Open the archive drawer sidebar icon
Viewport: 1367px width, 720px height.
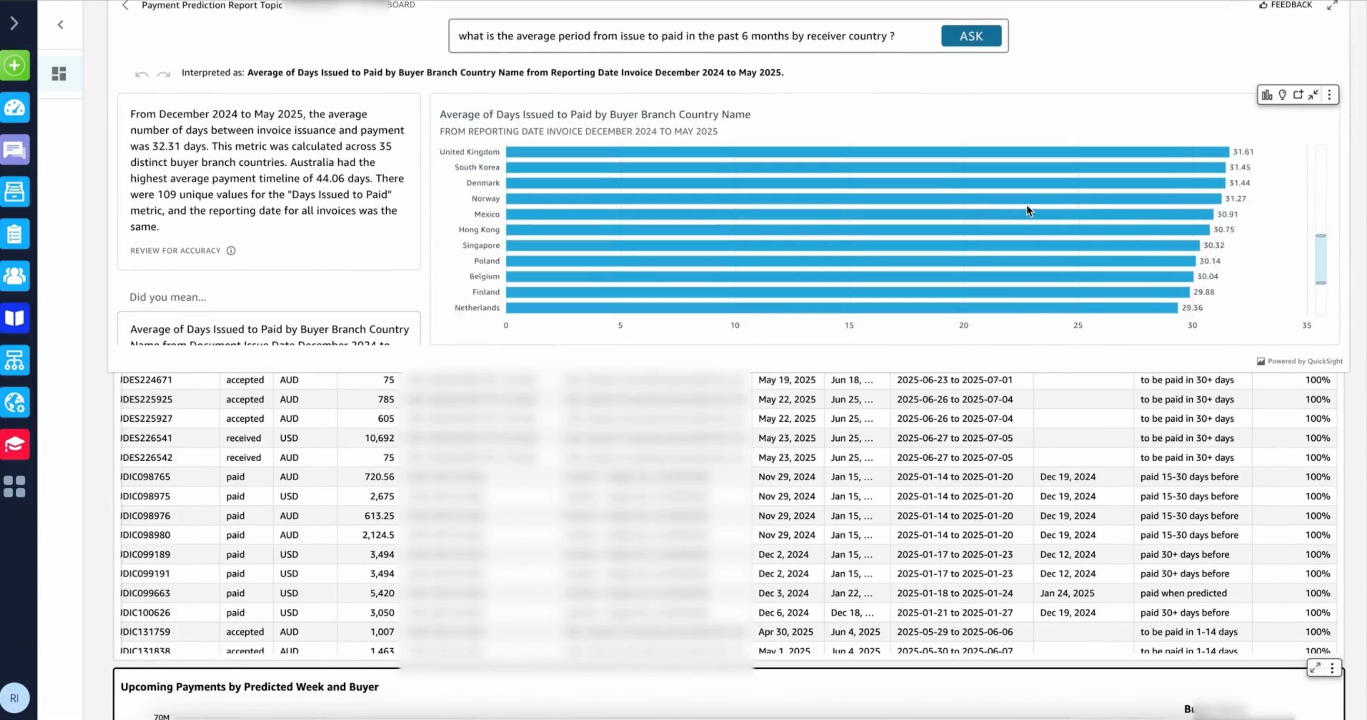(x=15, y=192)
